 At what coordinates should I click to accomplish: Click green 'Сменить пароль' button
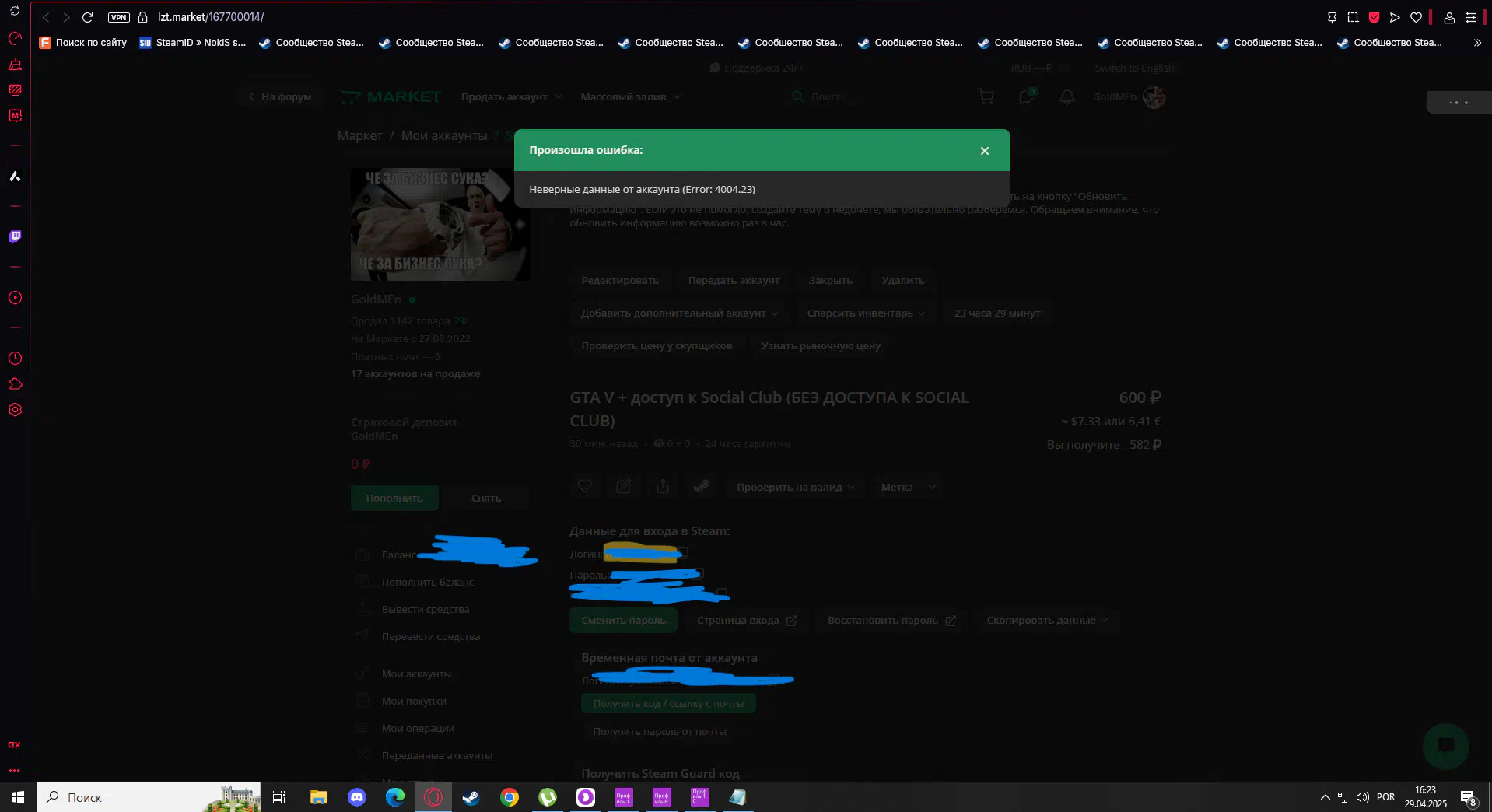623,620
